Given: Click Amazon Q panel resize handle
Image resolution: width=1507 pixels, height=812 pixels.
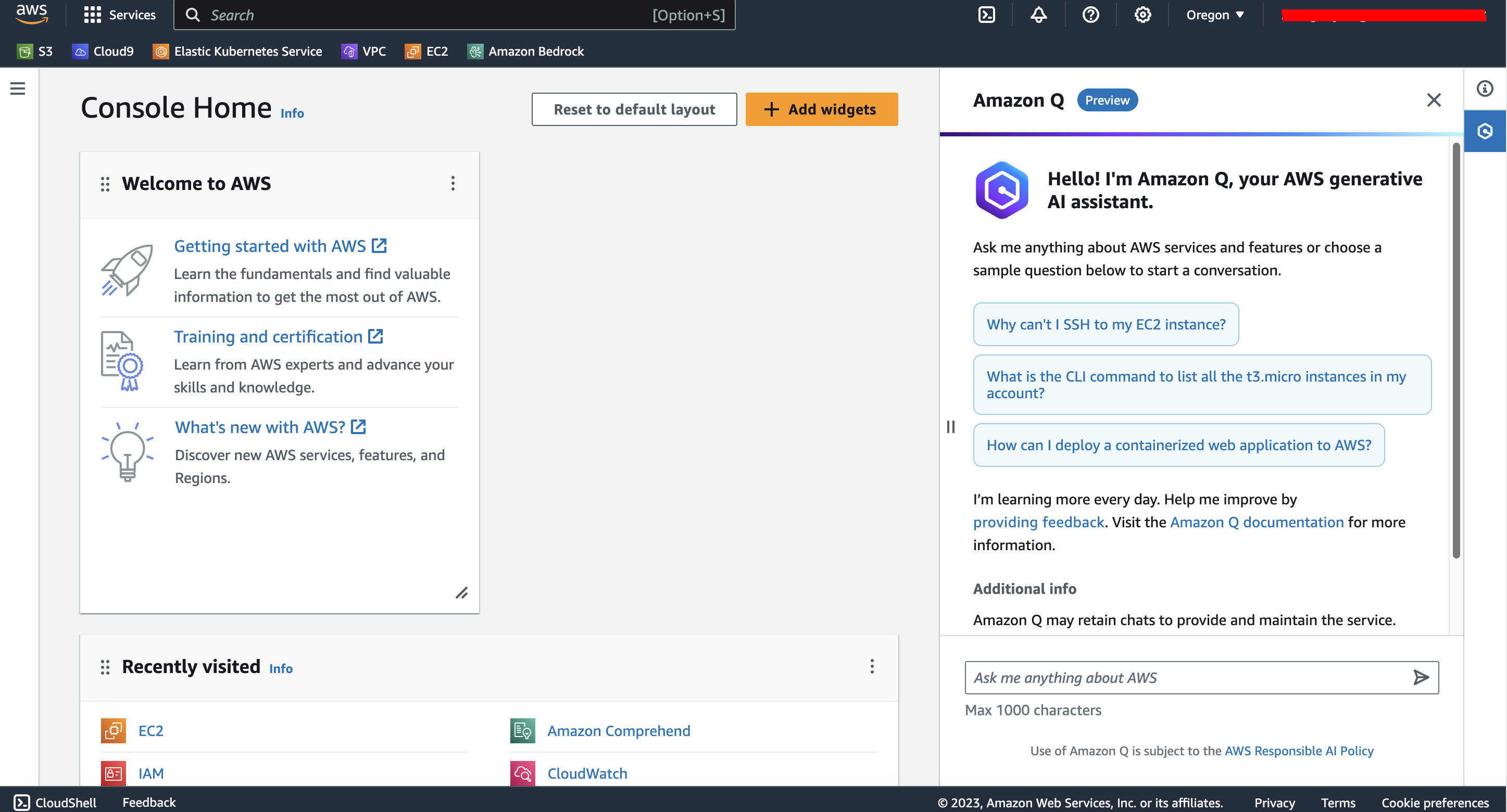Looking at the screenshot, I should coord(951,427).
